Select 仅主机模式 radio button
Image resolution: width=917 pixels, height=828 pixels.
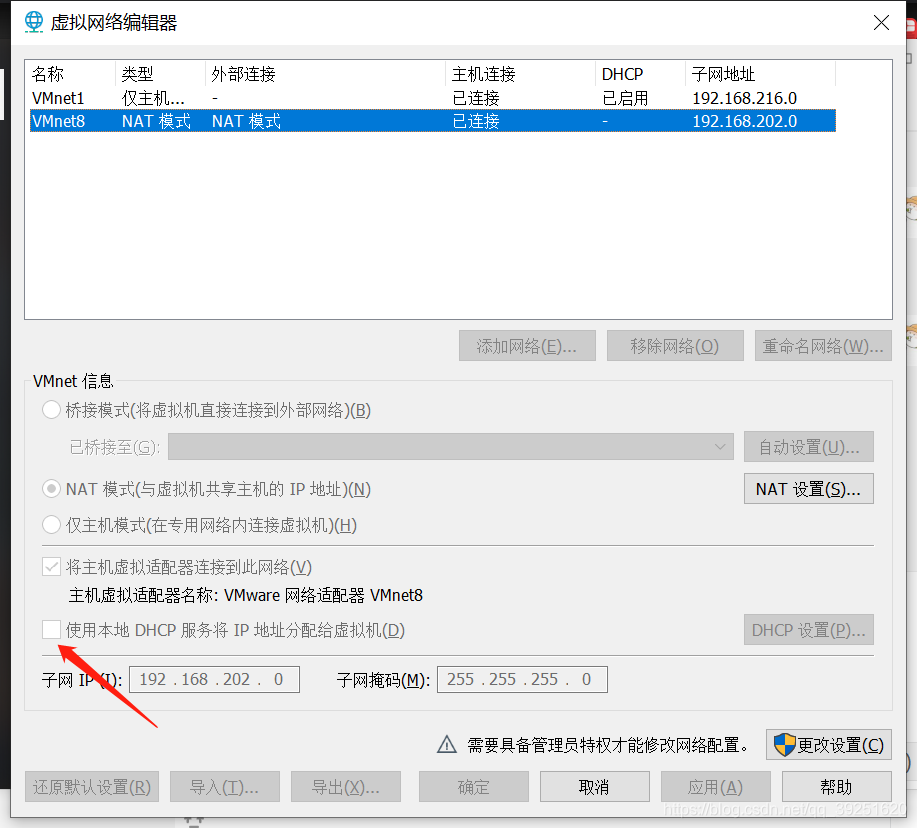pyautogui.click(x=51, y=525)
